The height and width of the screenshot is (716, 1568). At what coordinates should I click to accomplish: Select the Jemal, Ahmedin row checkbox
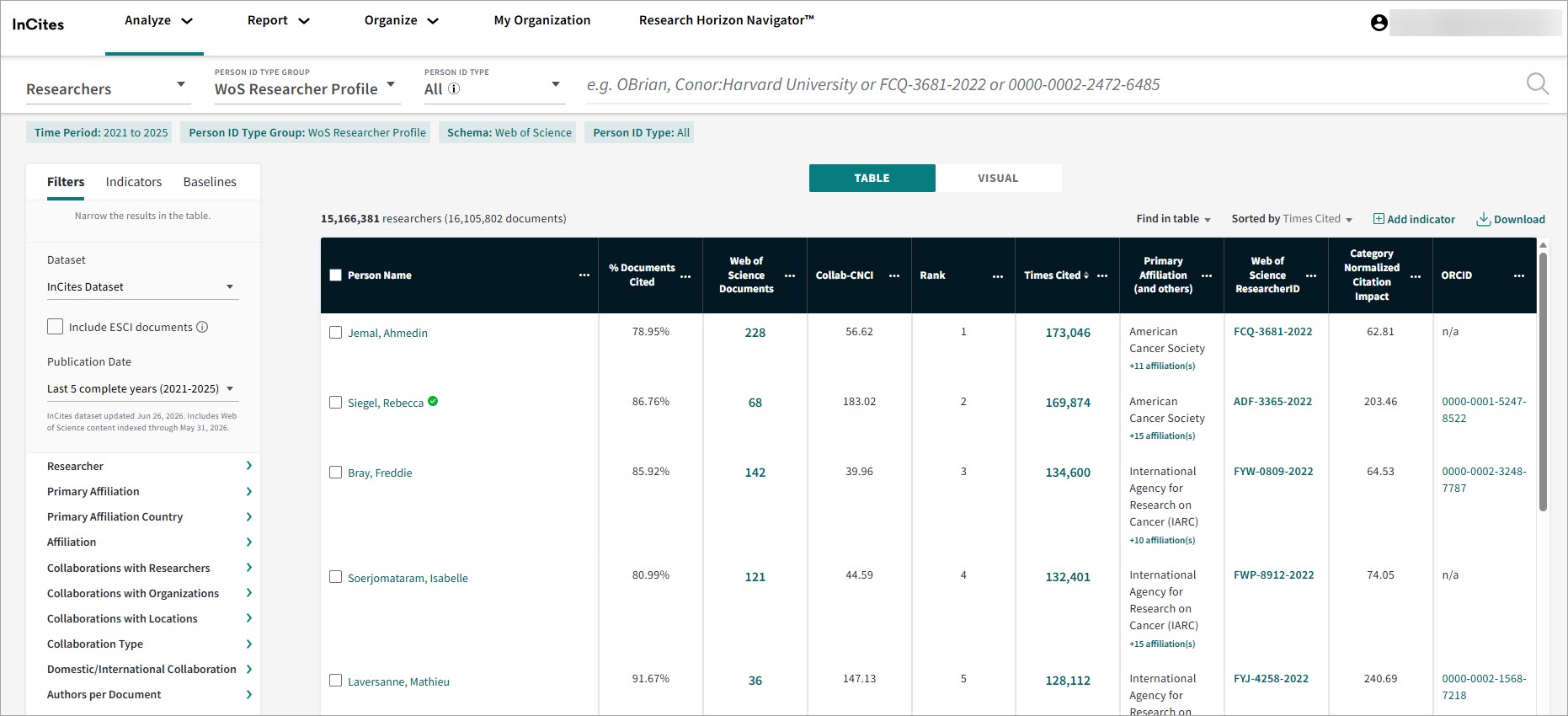point(335,333)
